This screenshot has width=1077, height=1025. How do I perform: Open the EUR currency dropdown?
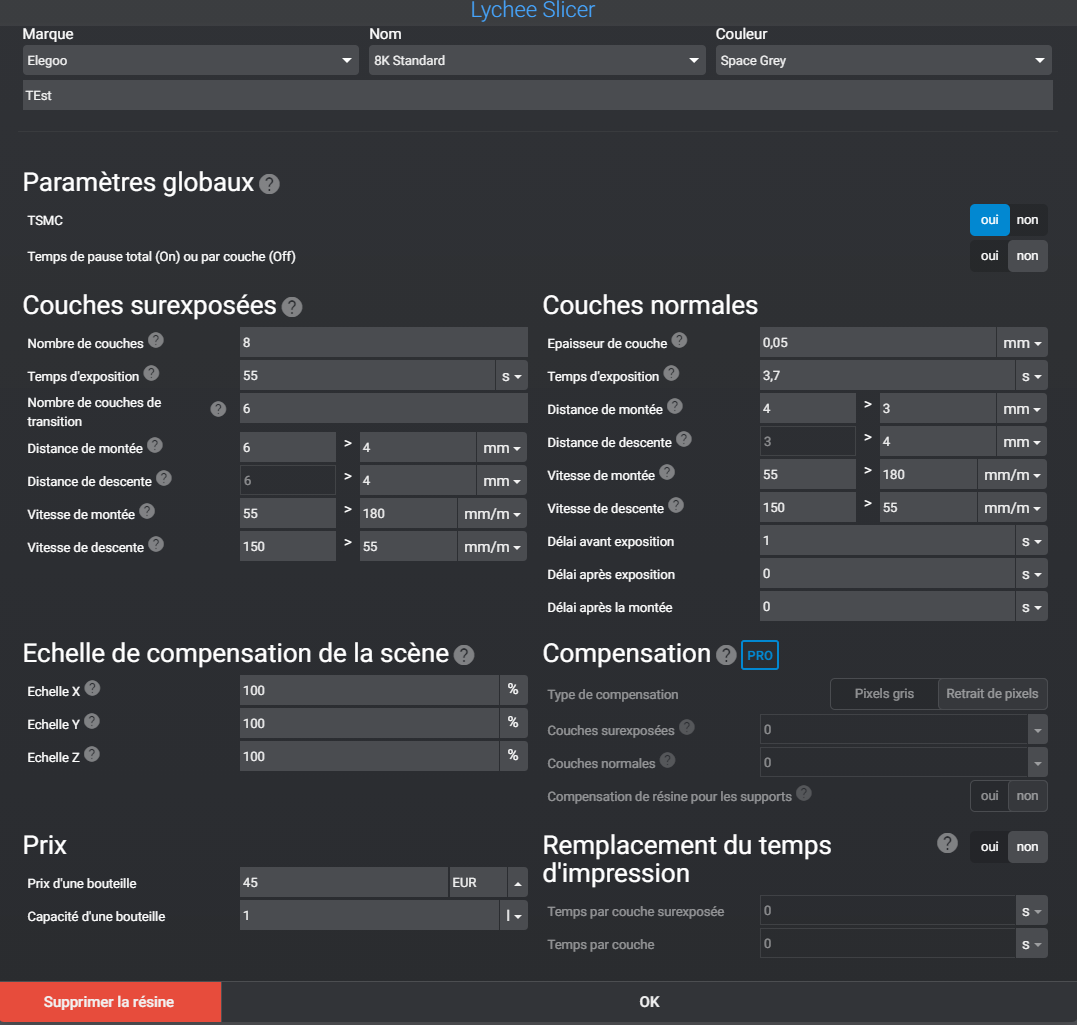click(x=489, y=883)
